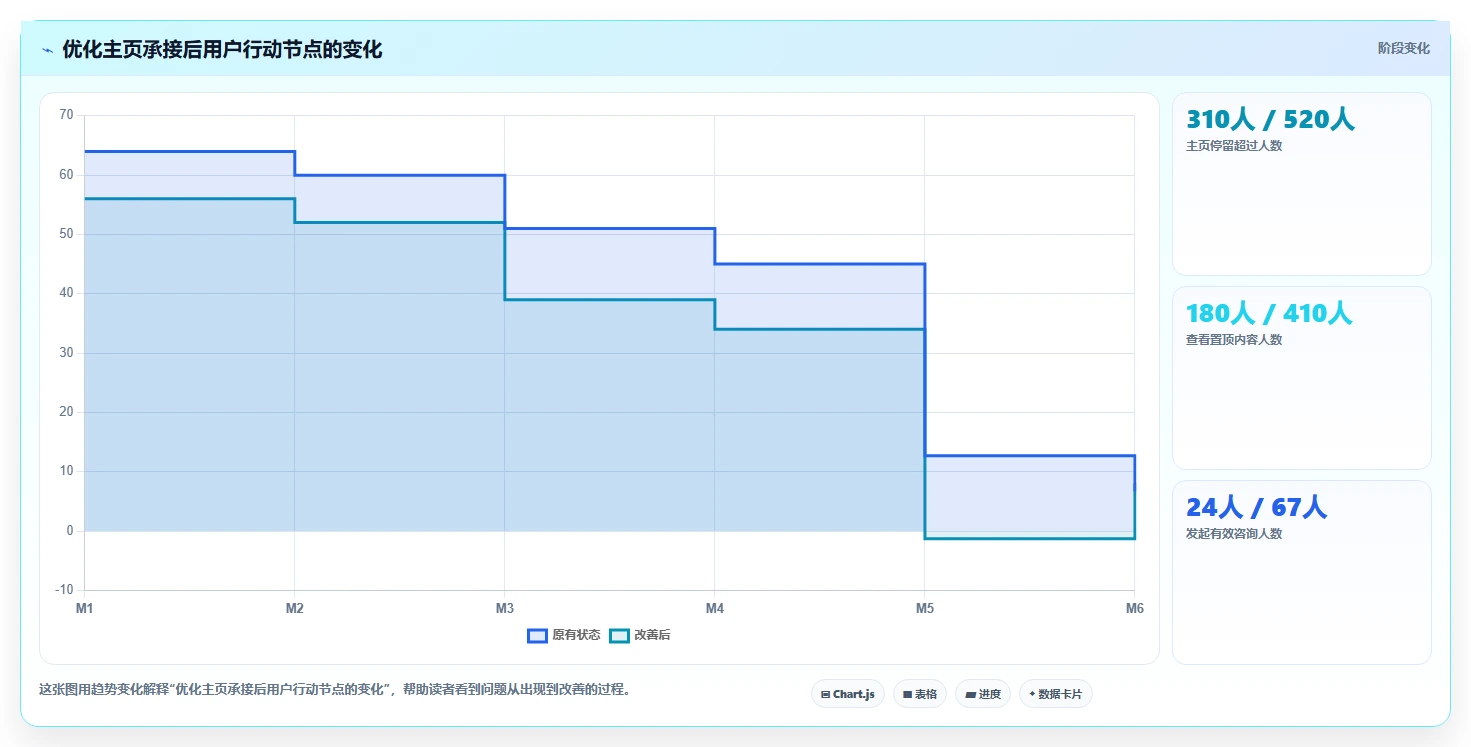Toggle the 原有状态 legend item
This screenshot has width=1471, height=747.
click(564, 635)
